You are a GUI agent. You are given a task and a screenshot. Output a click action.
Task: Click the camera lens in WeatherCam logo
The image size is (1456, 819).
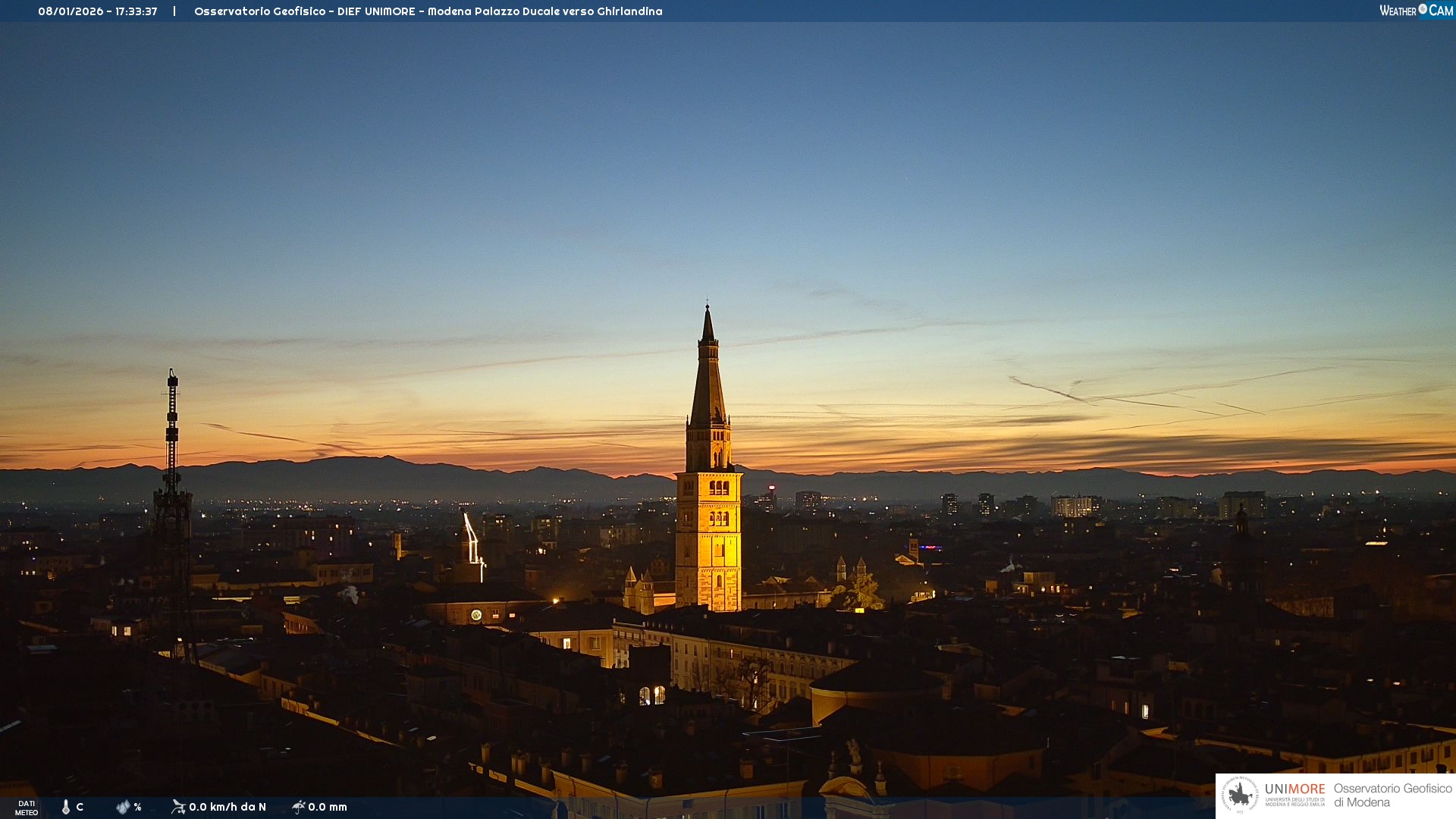click(x=1423, y=9)
